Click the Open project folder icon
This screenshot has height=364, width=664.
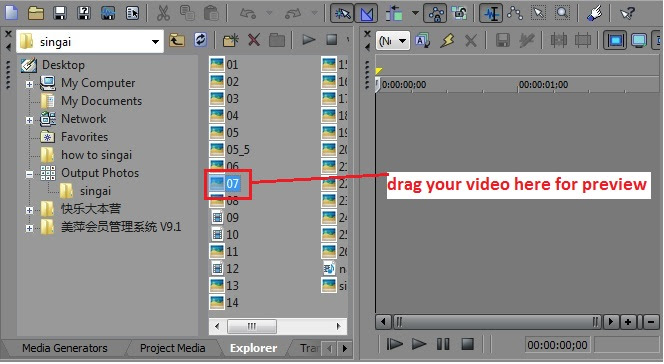(36, 13)
